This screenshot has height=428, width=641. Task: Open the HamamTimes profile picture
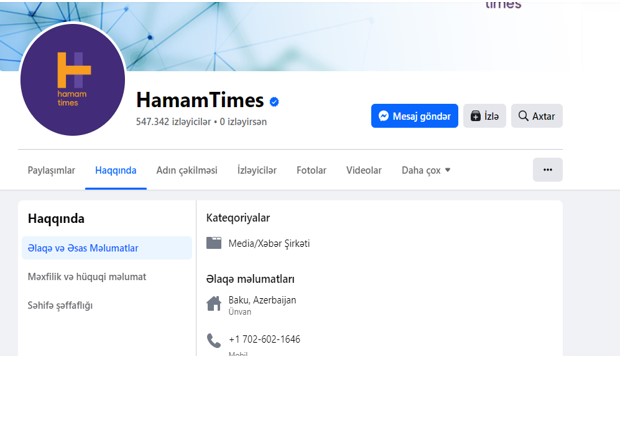pos(72,79)
